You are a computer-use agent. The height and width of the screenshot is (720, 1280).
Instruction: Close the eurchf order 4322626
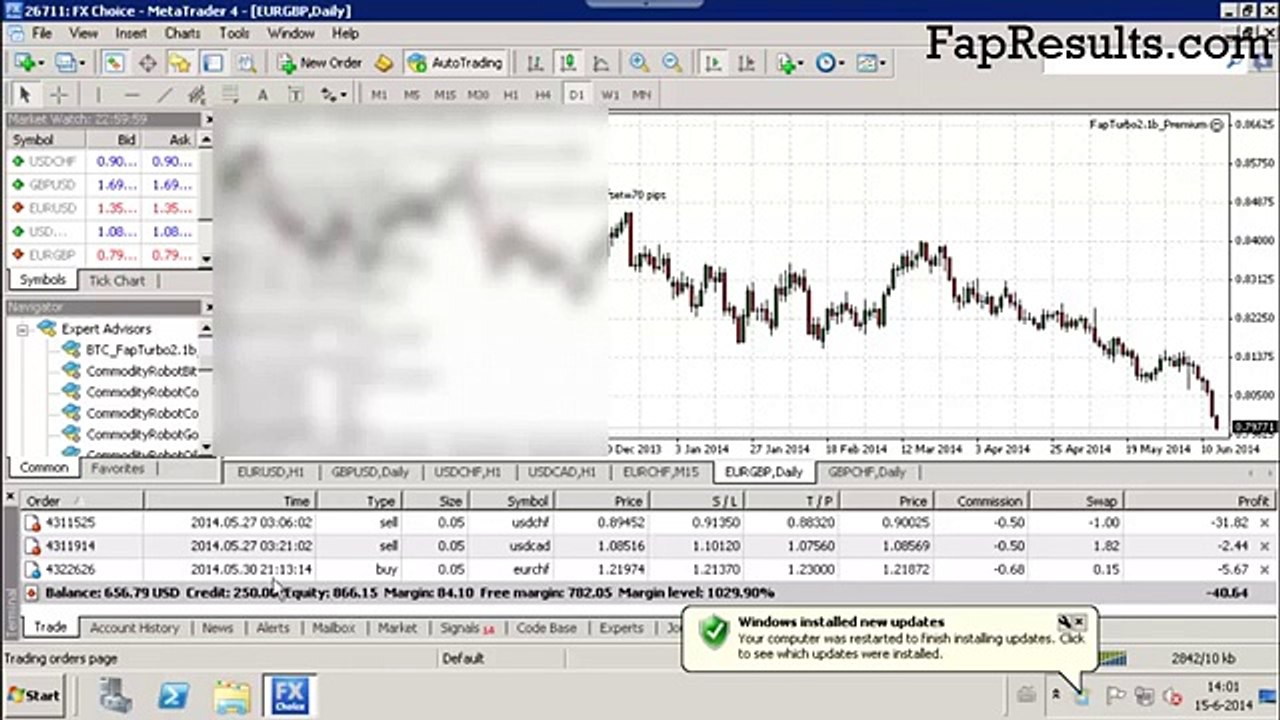(x=1266, y=570)
